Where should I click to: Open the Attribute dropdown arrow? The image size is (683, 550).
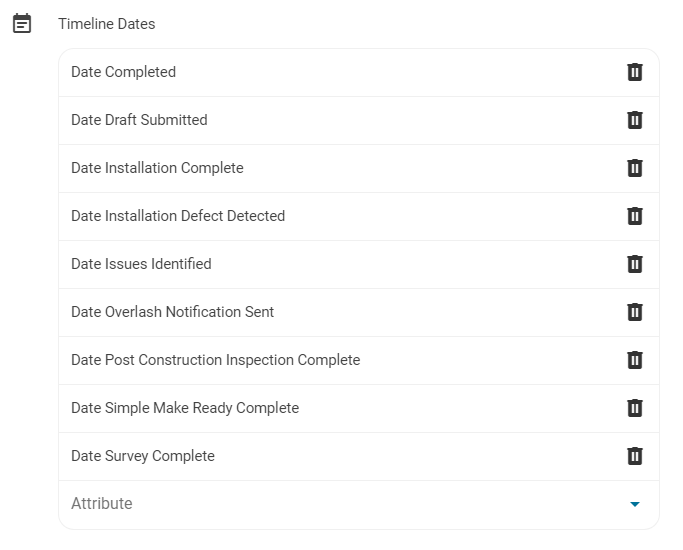coord(634,504)
